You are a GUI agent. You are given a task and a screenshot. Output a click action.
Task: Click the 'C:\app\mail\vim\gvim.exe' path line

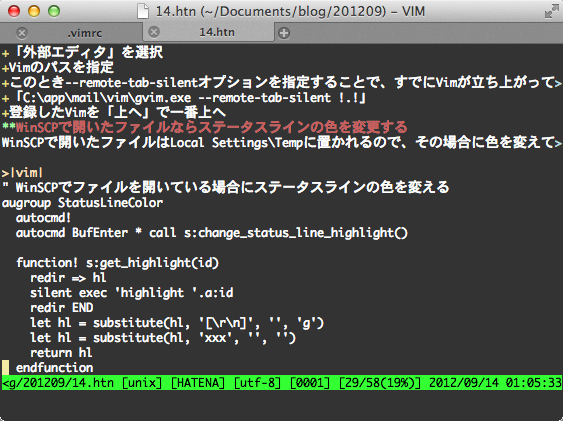[184, 98]
